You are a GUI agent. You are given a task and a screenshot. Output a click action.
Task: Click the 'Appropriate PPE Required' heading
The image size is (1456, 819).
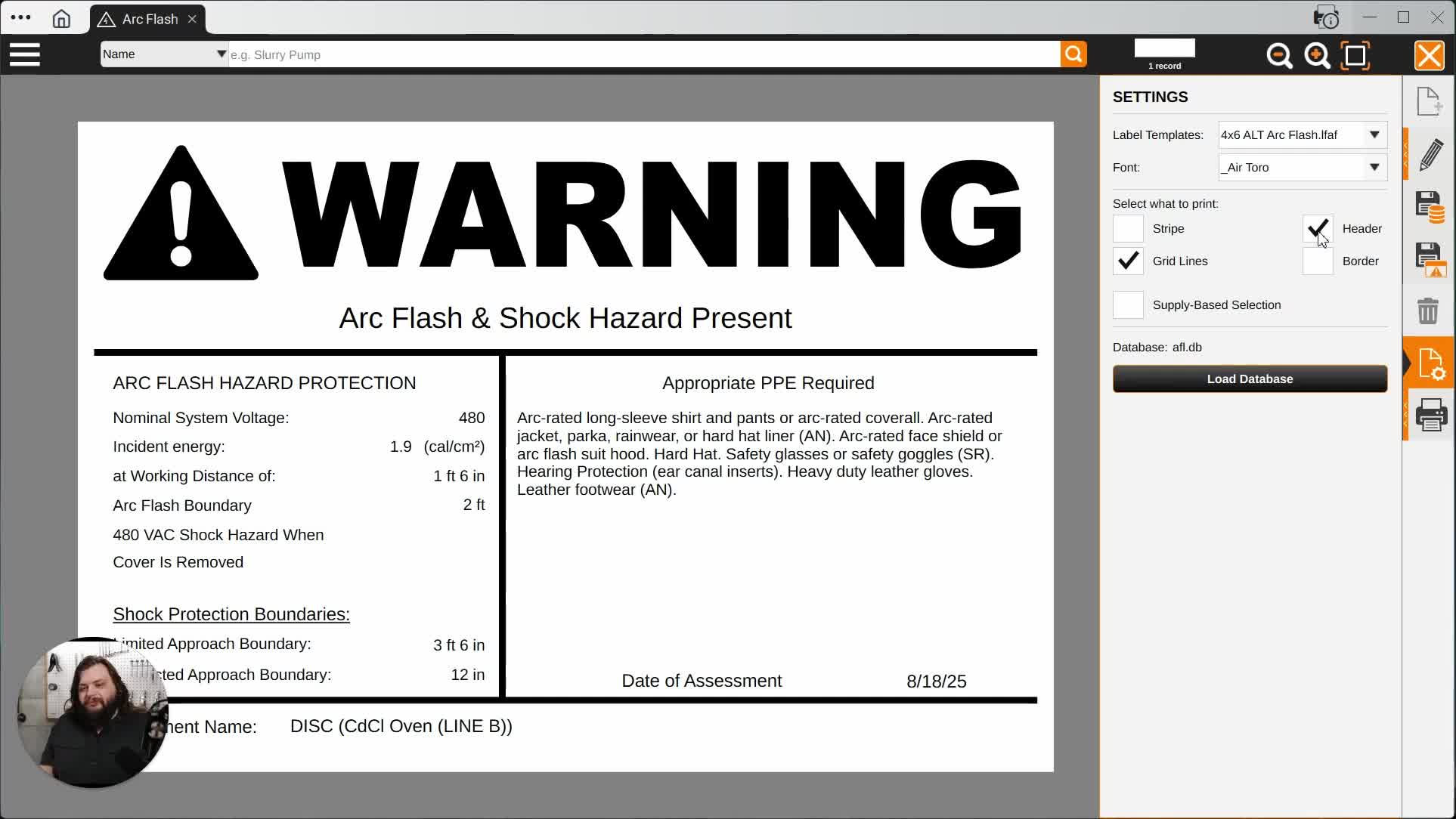(768, 383)
